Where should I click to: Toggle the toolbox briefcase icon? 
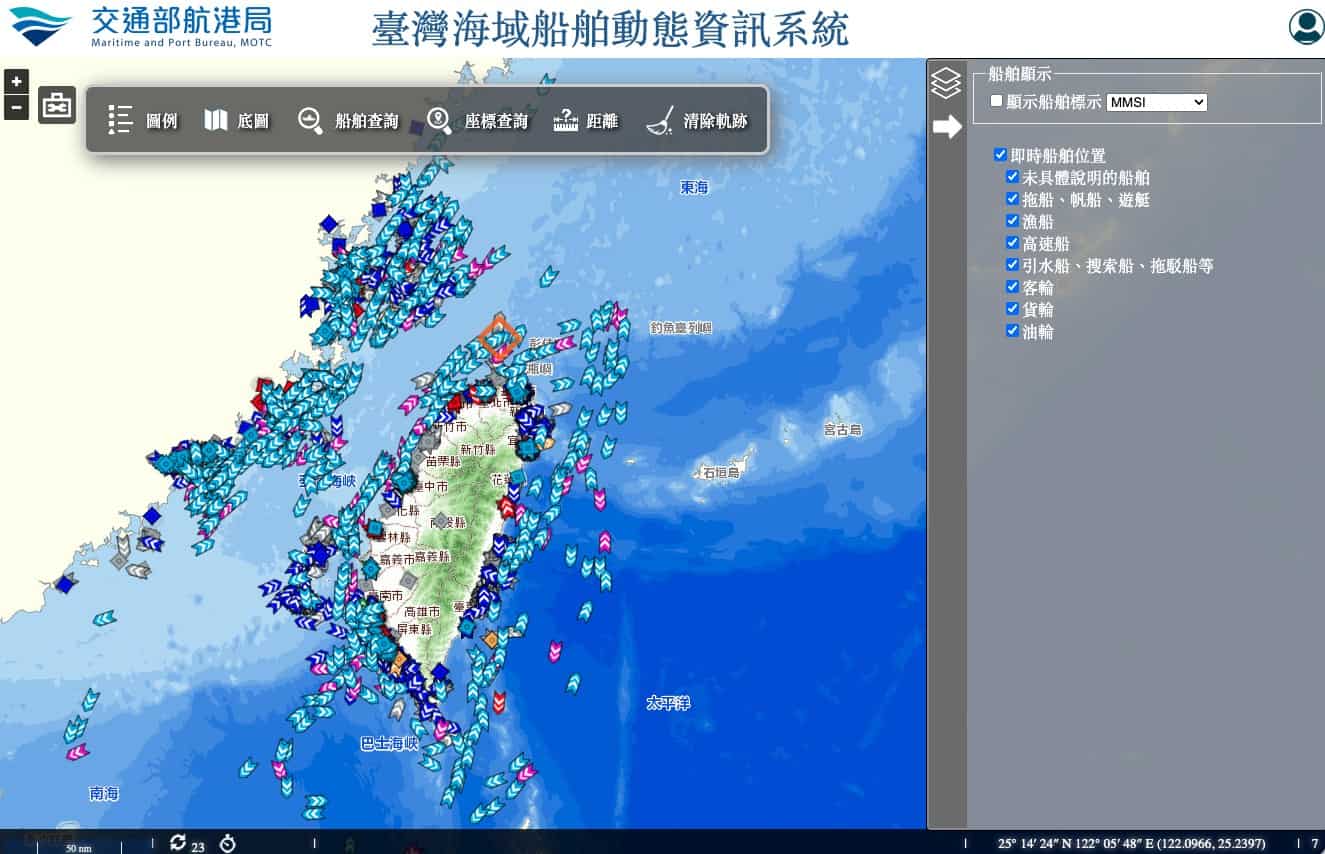57,105
